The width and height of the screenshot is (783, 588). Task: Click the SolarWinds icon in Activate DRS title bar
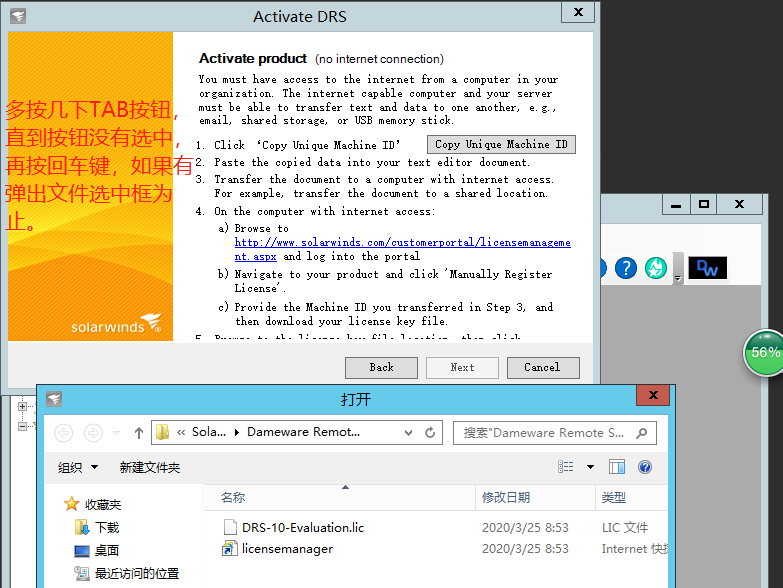tap(18, 15)
